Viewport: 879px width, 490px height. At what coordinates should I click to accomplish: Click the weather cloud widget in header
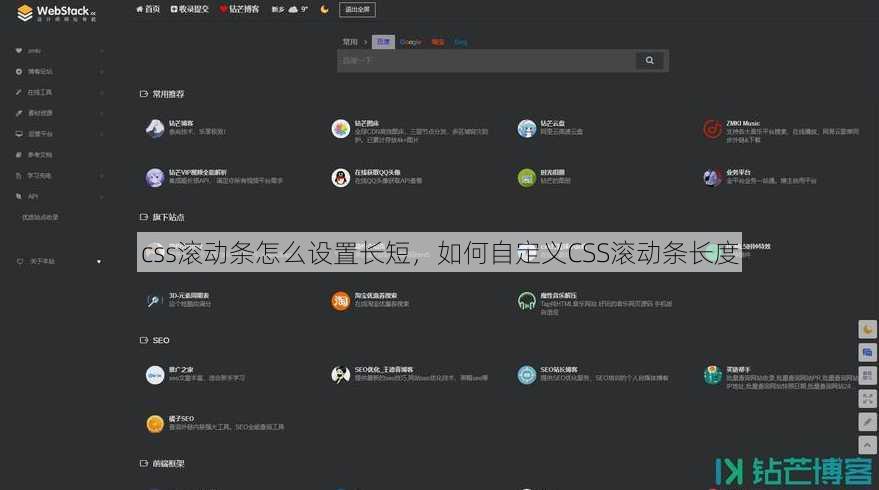point(290,9)
